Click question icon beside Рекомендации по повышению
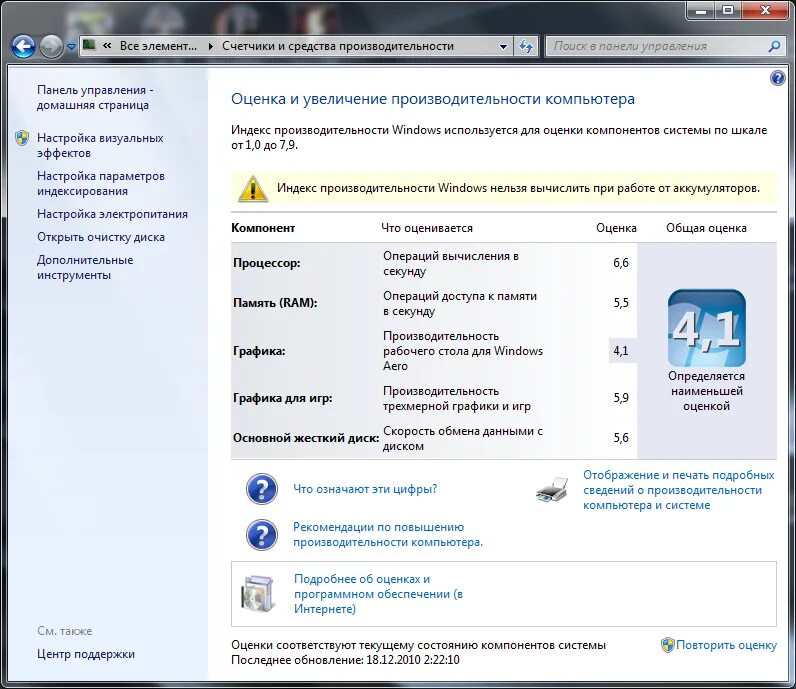The width and height of the screenshot is (796, 689). pyautogui.click(x=262, y=535)
